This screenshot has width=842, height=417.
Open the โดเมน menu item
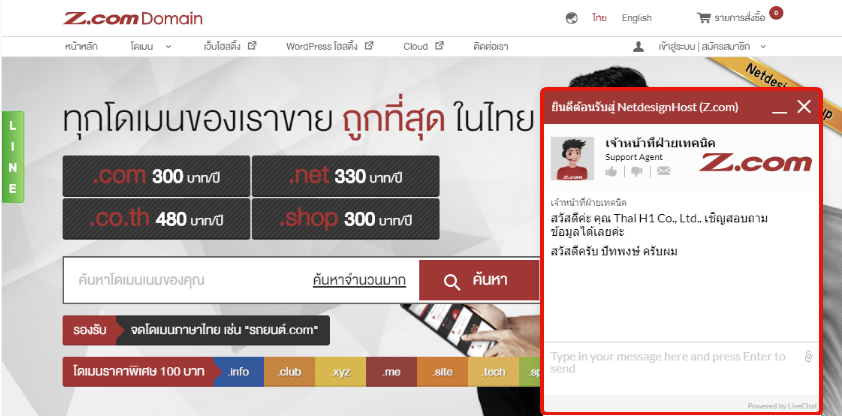pos(142,47)
